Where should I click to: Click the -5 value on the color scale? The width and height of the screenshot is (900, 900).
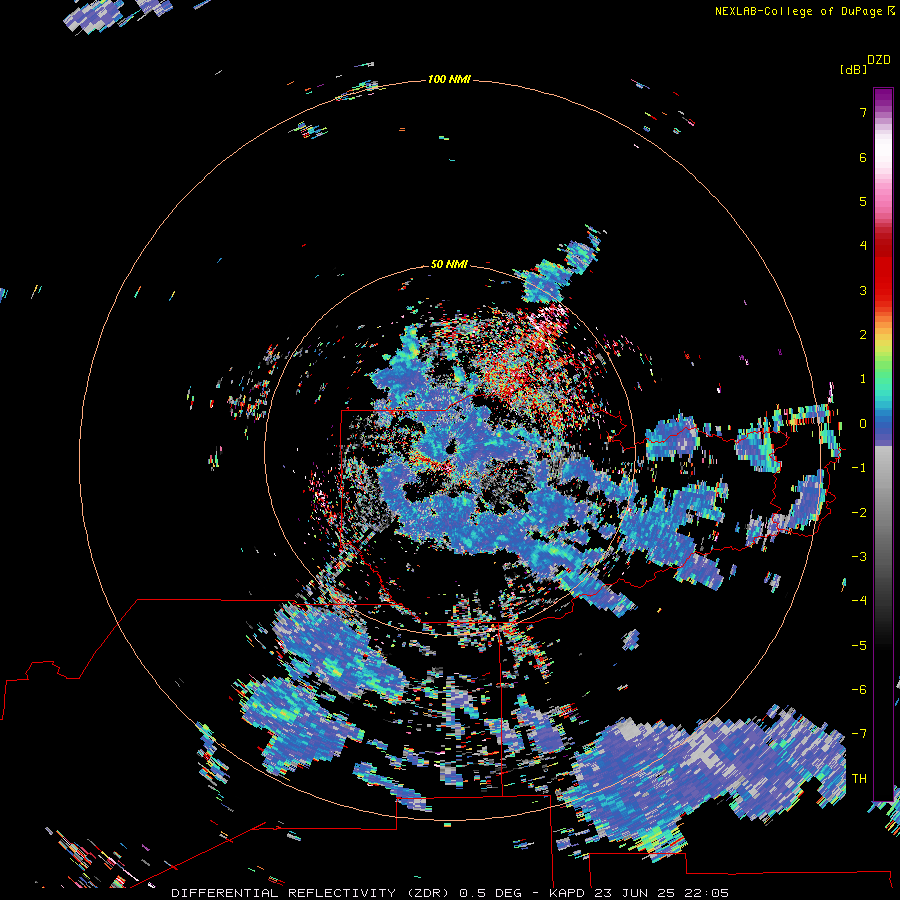point(859,646)
